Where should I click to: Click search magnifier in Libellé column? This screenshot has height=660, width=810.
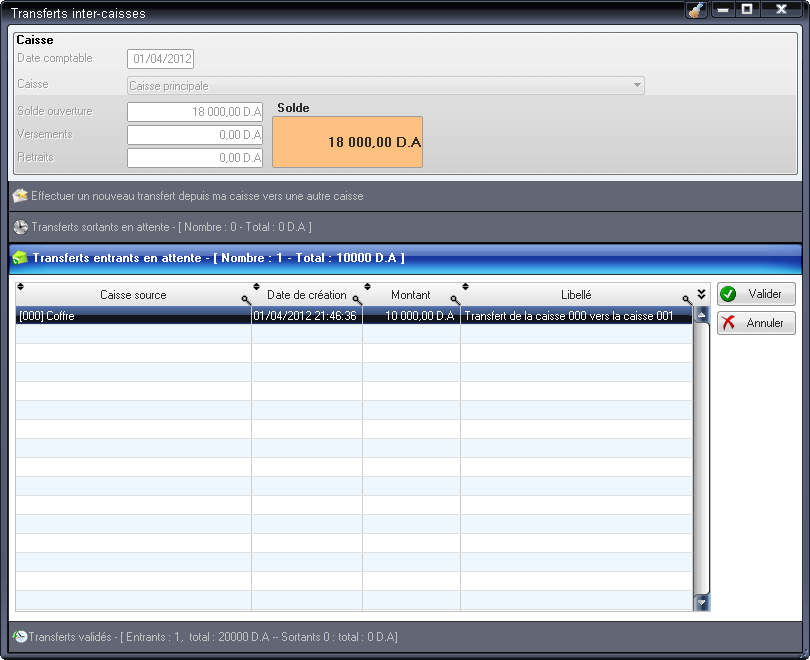coord(687,300)
